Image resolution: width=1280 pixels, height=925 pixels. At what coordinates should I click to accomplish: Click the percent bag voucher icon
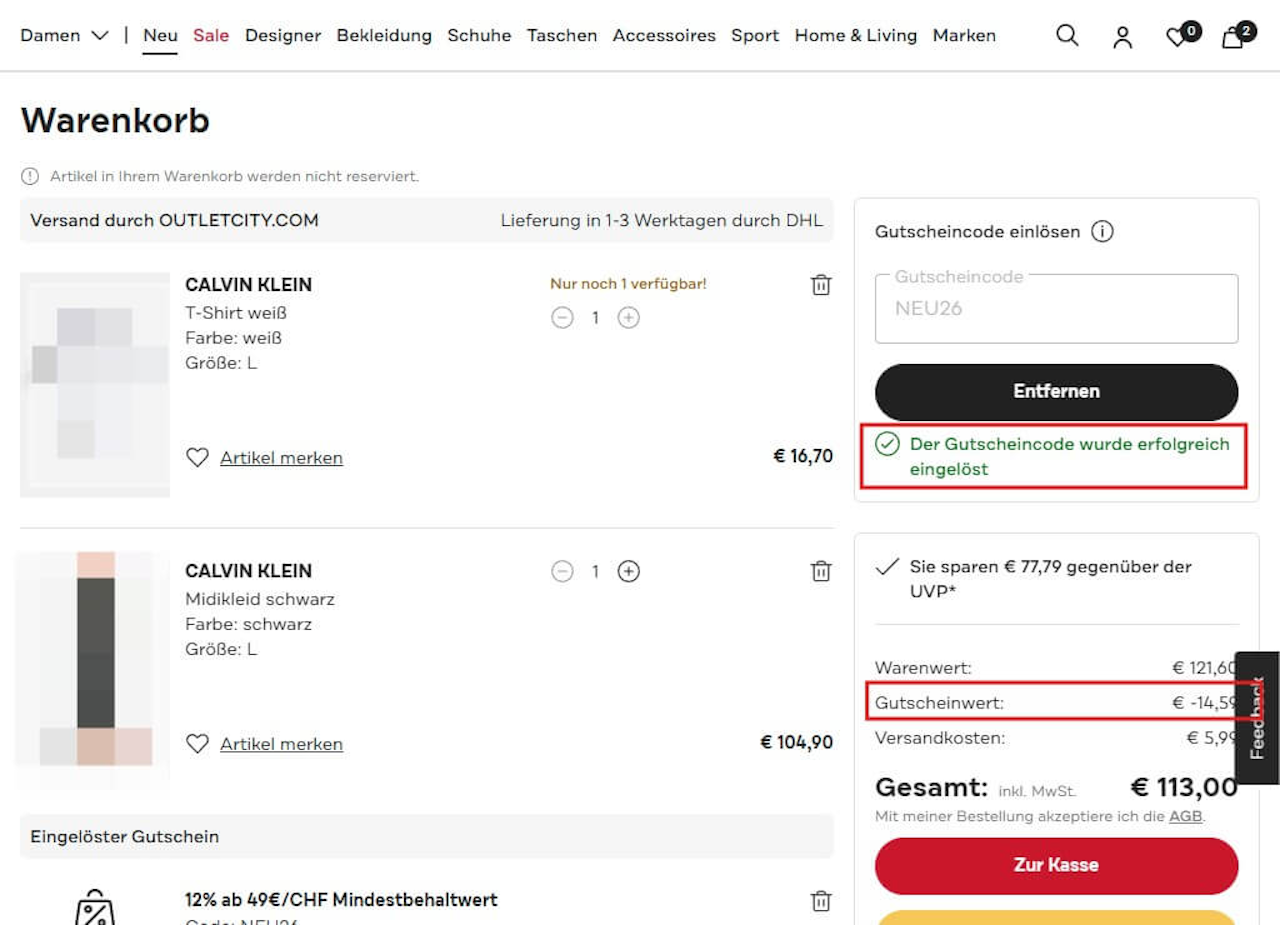point(95,906)
